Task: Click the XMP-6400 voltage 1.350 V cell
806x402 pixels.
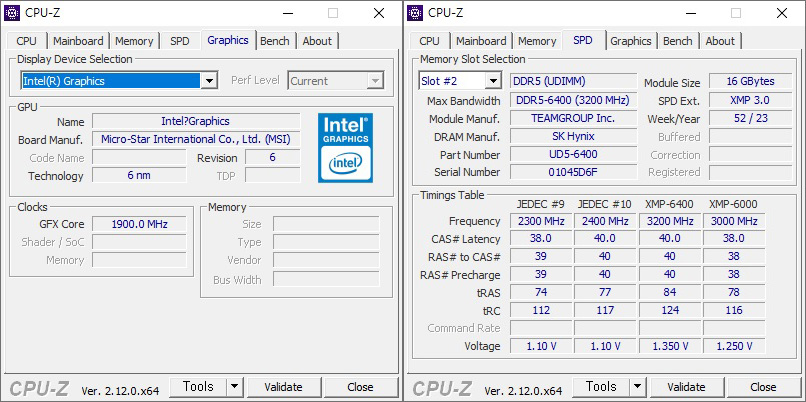Action: pos(669,346)
